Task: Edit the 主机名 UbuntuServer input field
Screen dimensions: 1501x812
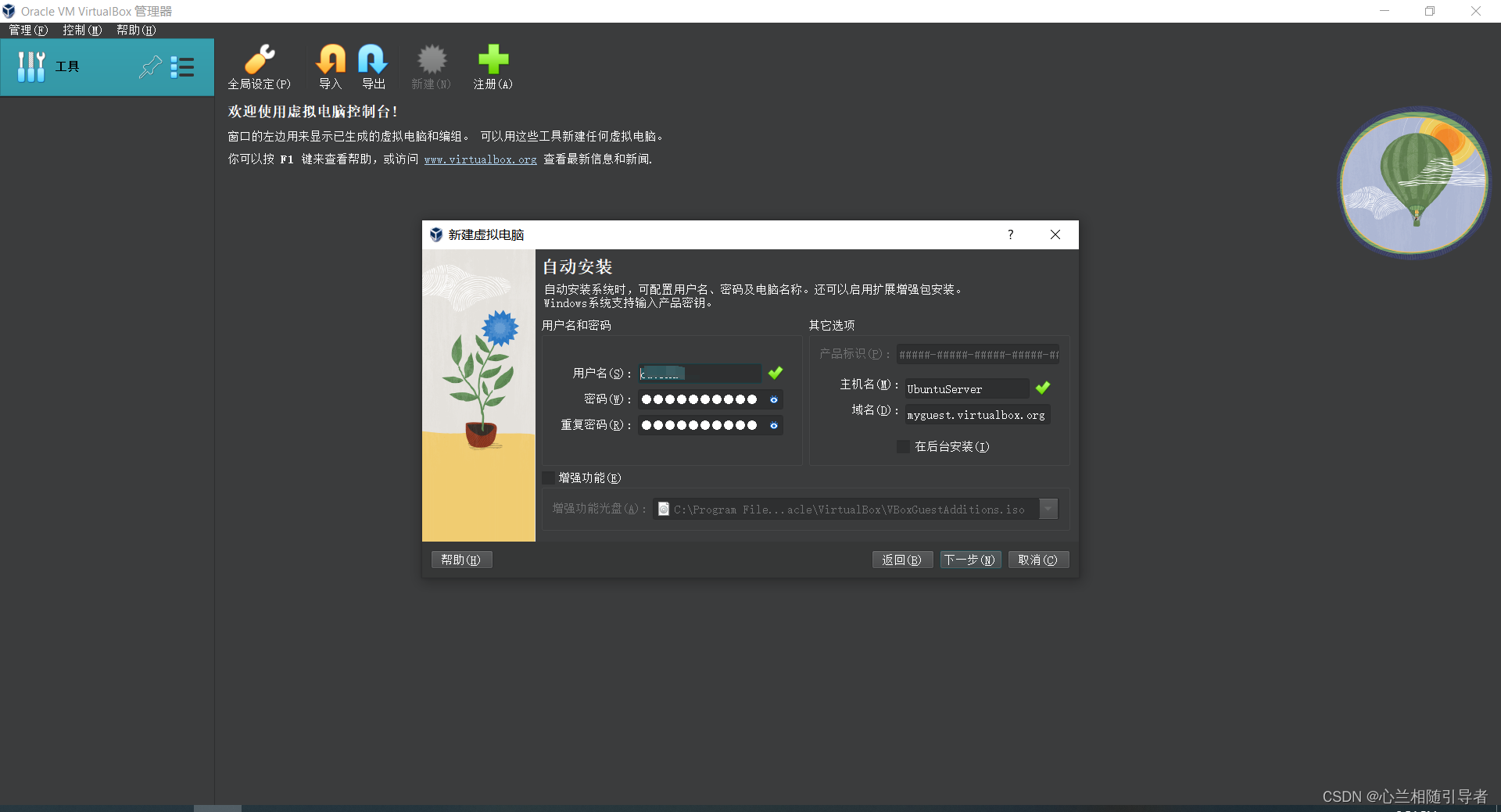Action: 965,388
